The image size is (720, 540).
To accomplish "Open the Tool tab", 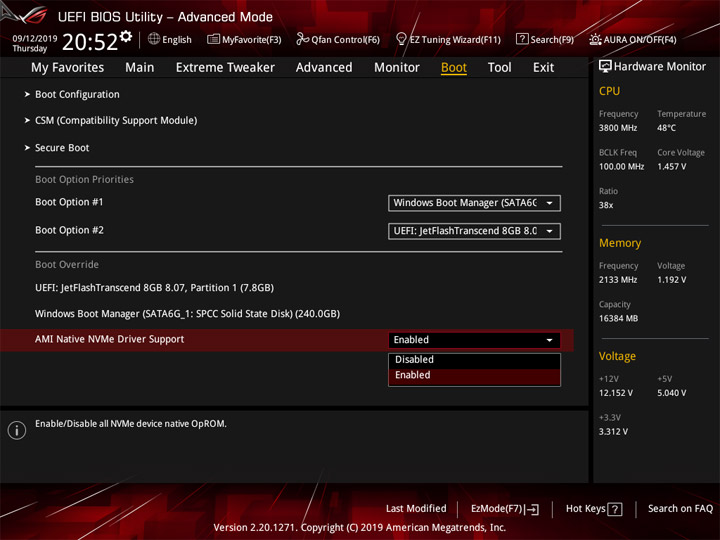I will point(499,68).
